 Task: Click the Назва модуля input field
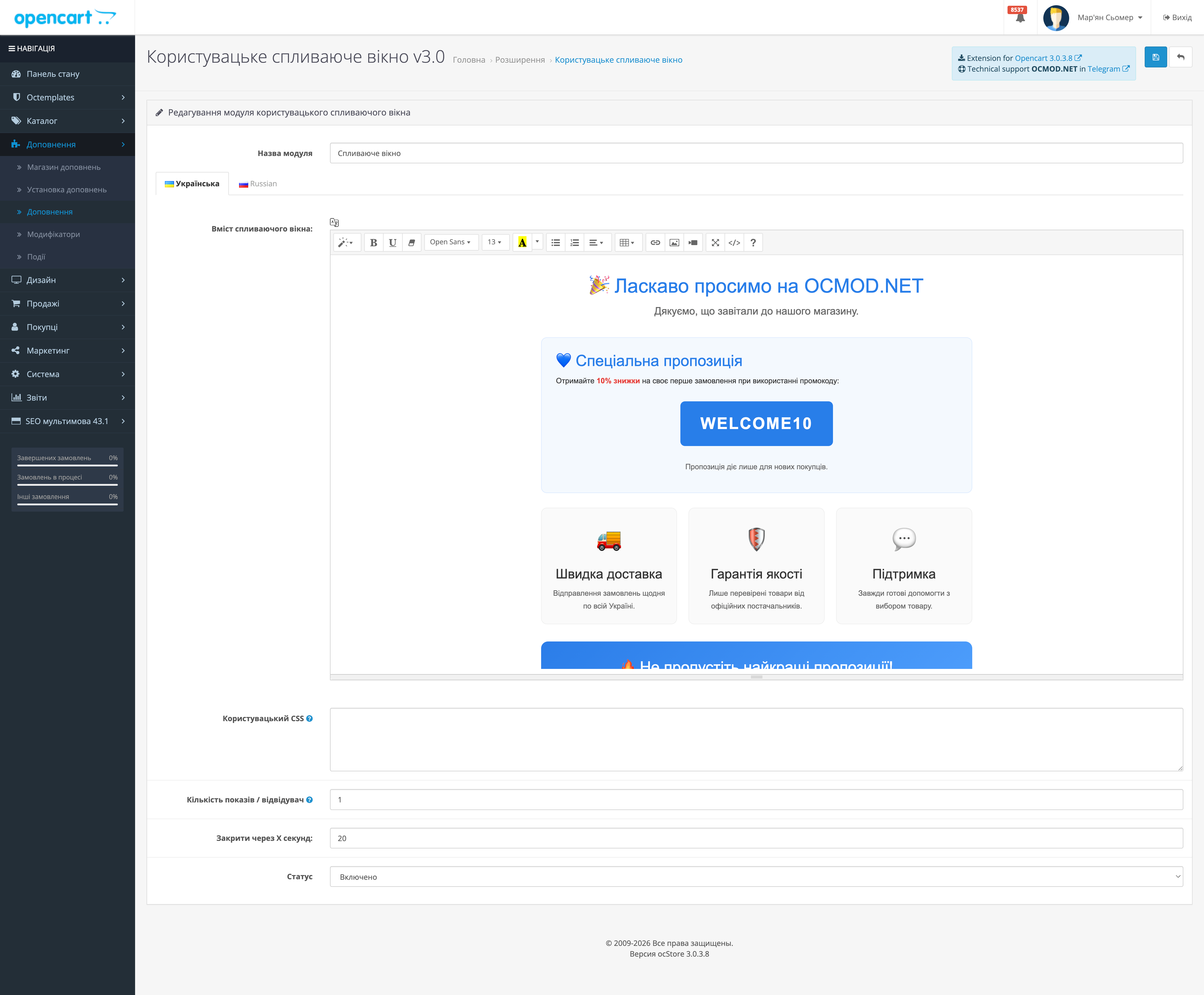tap(756, 153)
